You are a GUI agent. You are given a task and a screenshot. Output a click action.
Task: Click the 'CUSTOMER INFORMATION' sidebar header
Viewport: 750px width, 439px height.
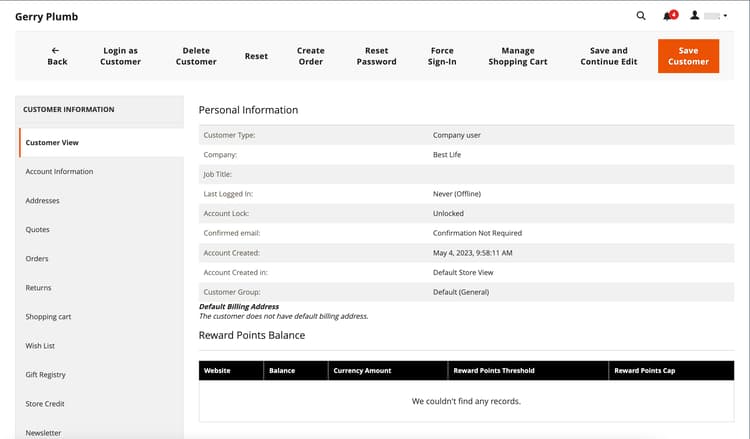point(69,110)
